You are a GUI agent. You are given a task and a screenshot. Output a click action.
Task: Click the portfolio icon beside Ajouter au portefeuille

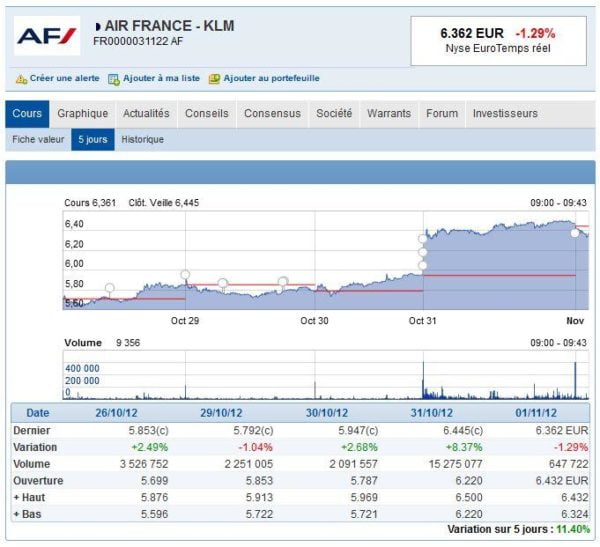pos(214,79)
